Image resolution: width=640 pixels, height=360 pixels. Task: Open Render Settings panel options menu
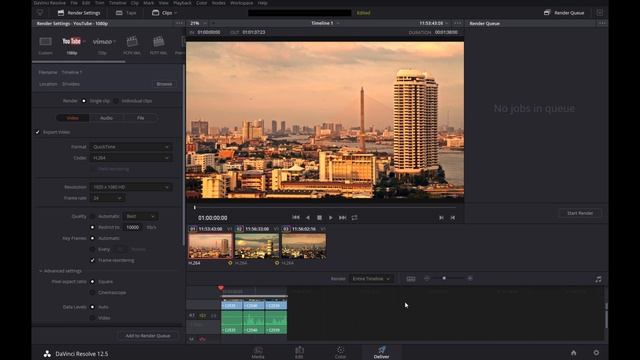(x=179, y=23)
